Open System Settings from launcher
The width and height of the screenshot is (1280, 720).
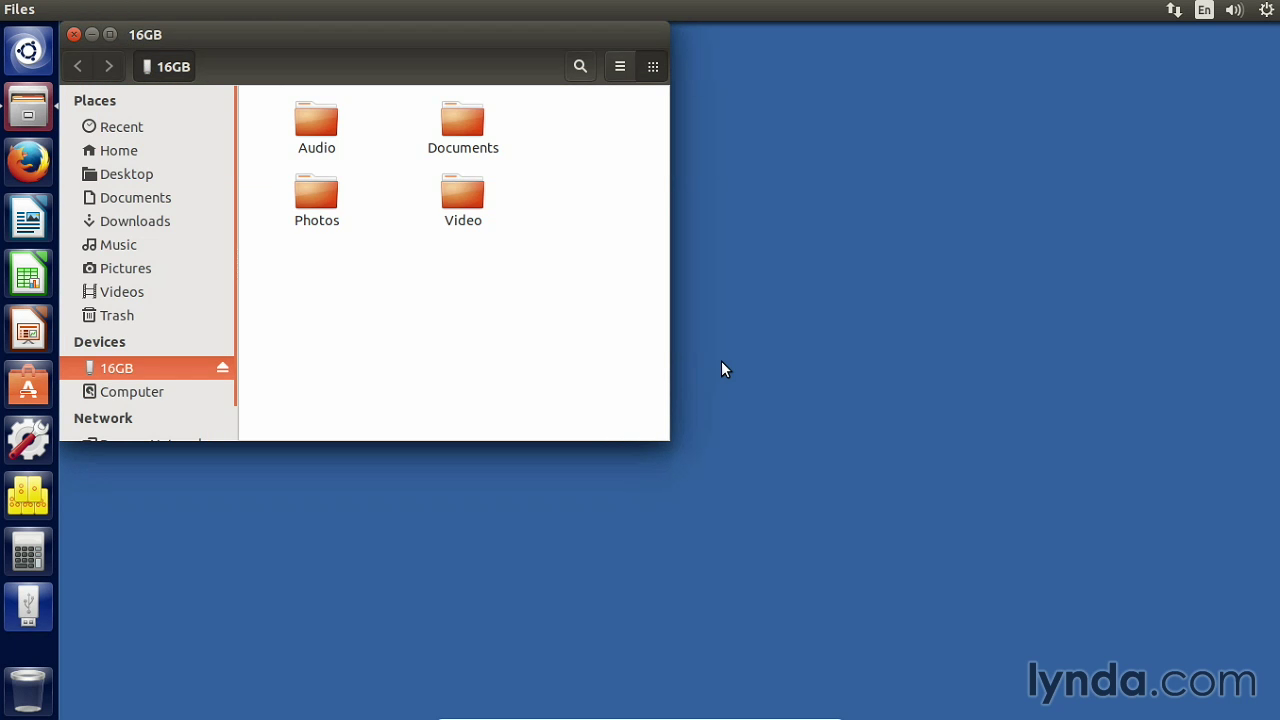point(28,440)
